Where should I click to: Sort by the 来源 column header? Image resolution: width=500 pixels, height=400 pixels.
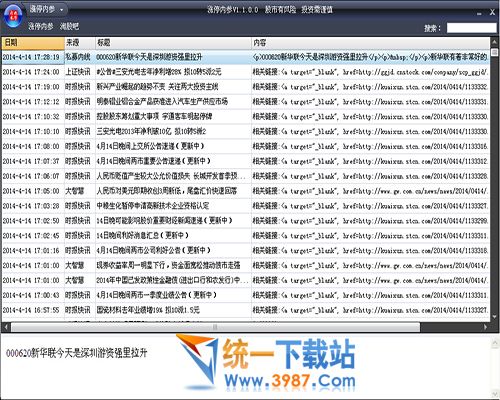point(80,43)
